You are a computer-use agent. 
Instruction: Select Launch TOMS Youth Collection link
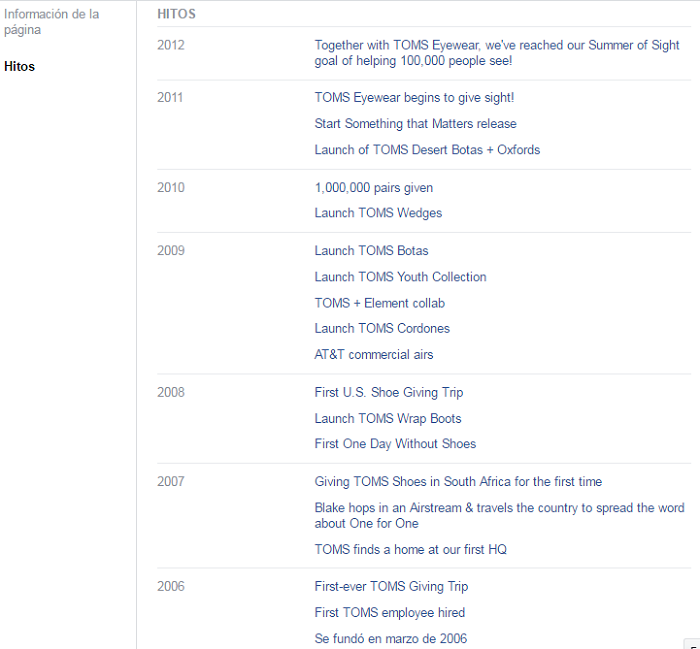(400, 277)
